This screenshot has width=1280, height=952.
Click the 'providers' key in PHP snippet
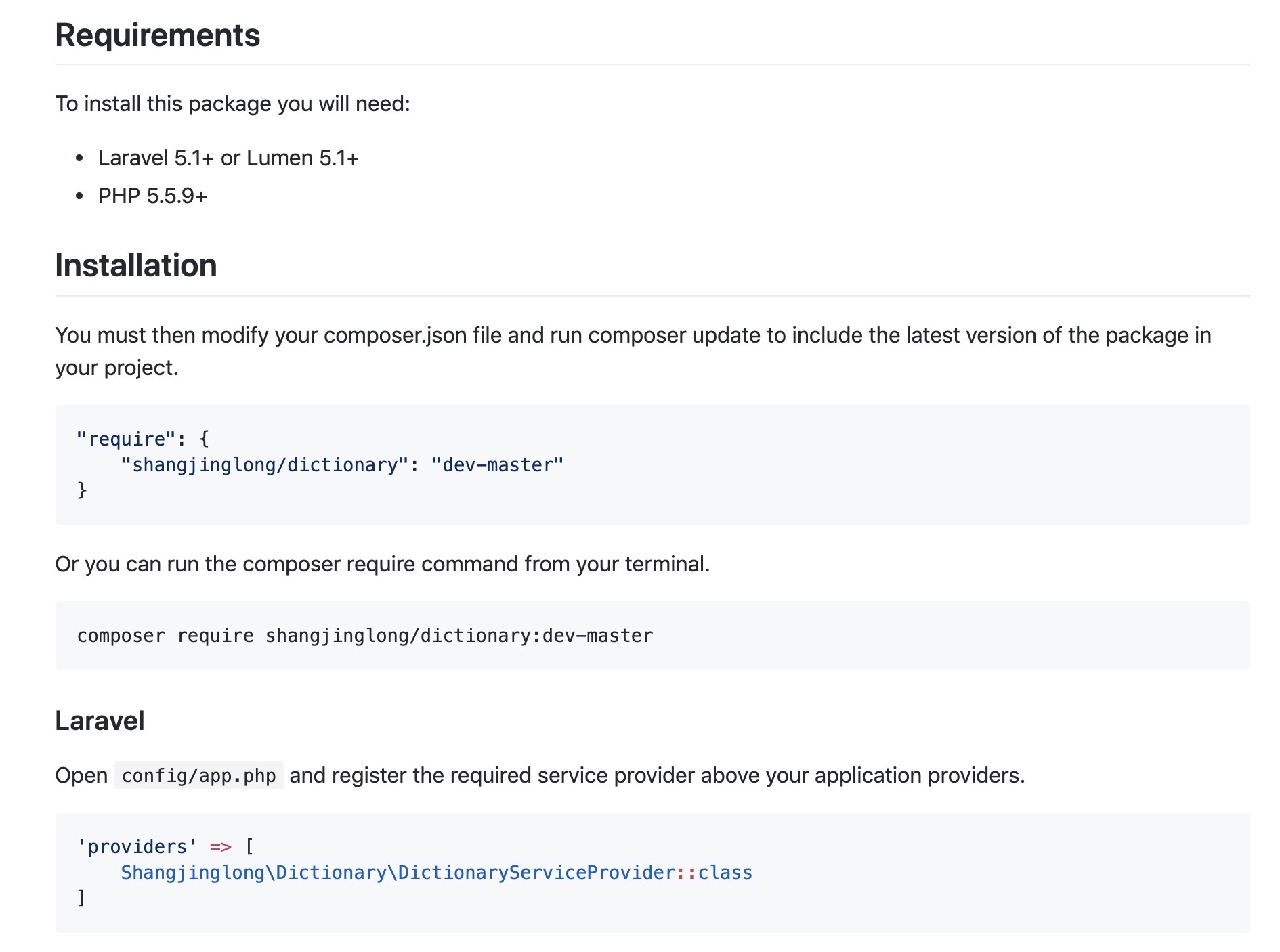pos(137,847)
